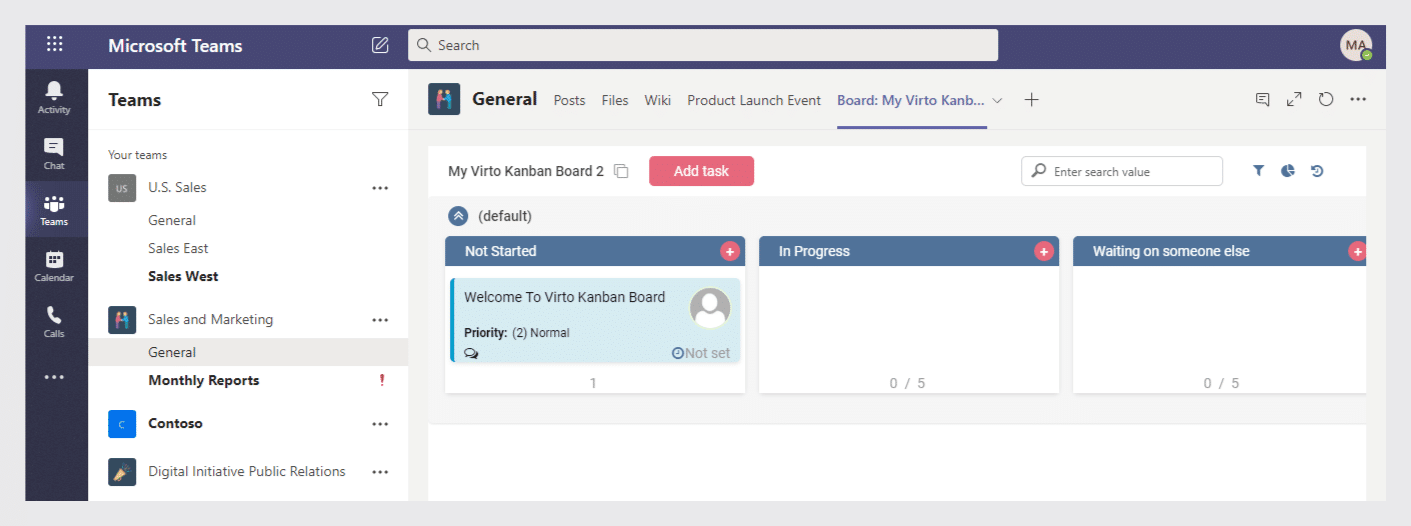
Task: Click the new chat compose icon
Action: (380, 45)
